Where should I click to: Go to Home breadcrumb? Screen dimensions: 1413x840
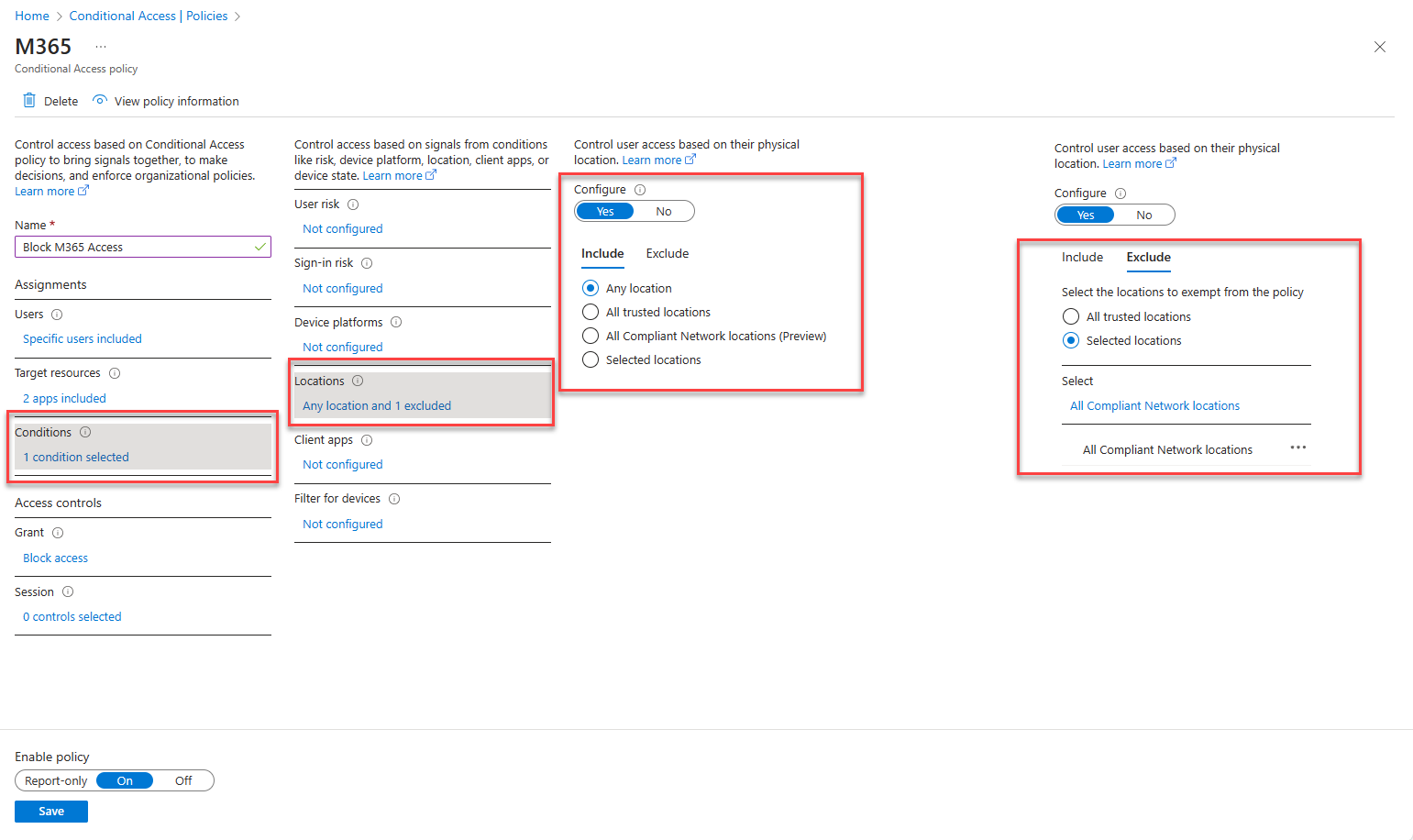pyautogui.click(x=32, y=17)
